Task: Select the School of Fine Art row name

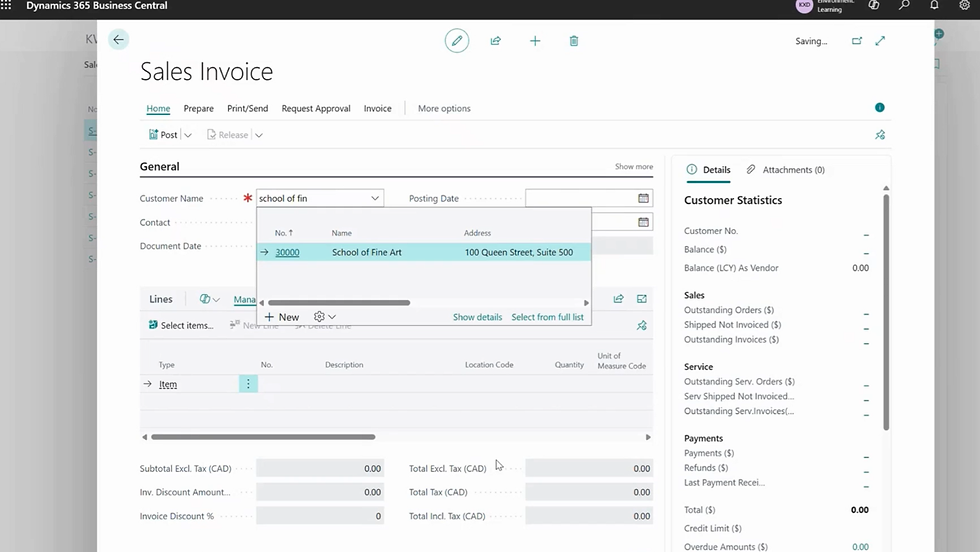Action: pos(367,252)
